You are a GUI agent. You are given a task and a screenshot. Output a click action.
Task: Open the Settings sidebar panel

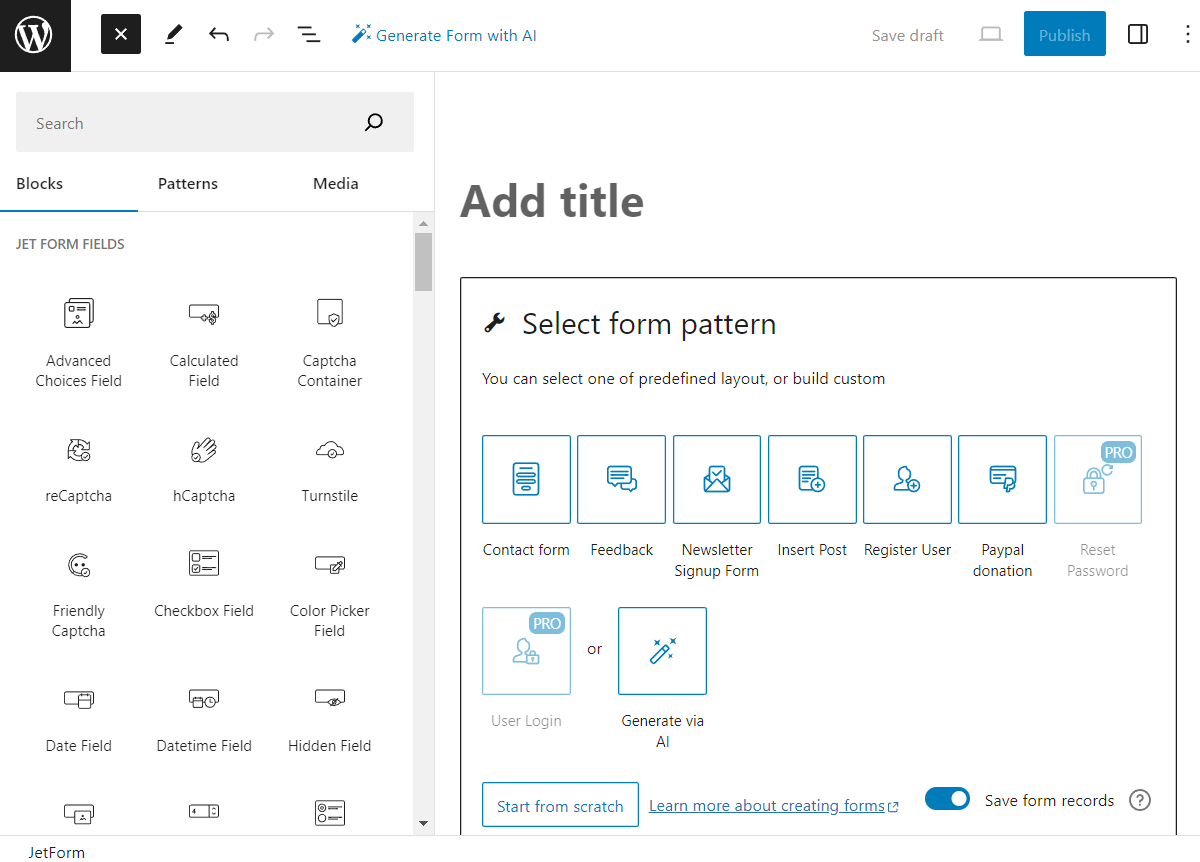pos(1137,33)
